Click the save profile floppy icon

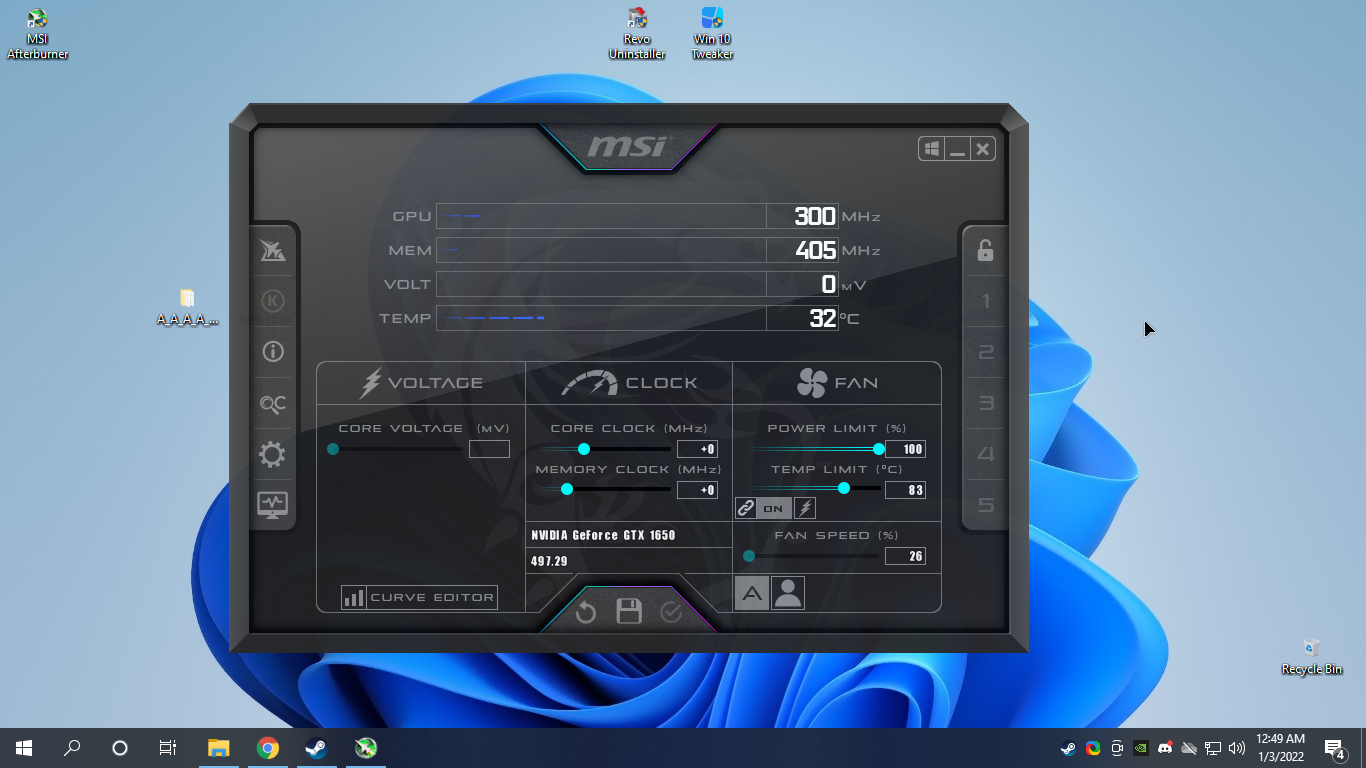(x=629, y=611)
